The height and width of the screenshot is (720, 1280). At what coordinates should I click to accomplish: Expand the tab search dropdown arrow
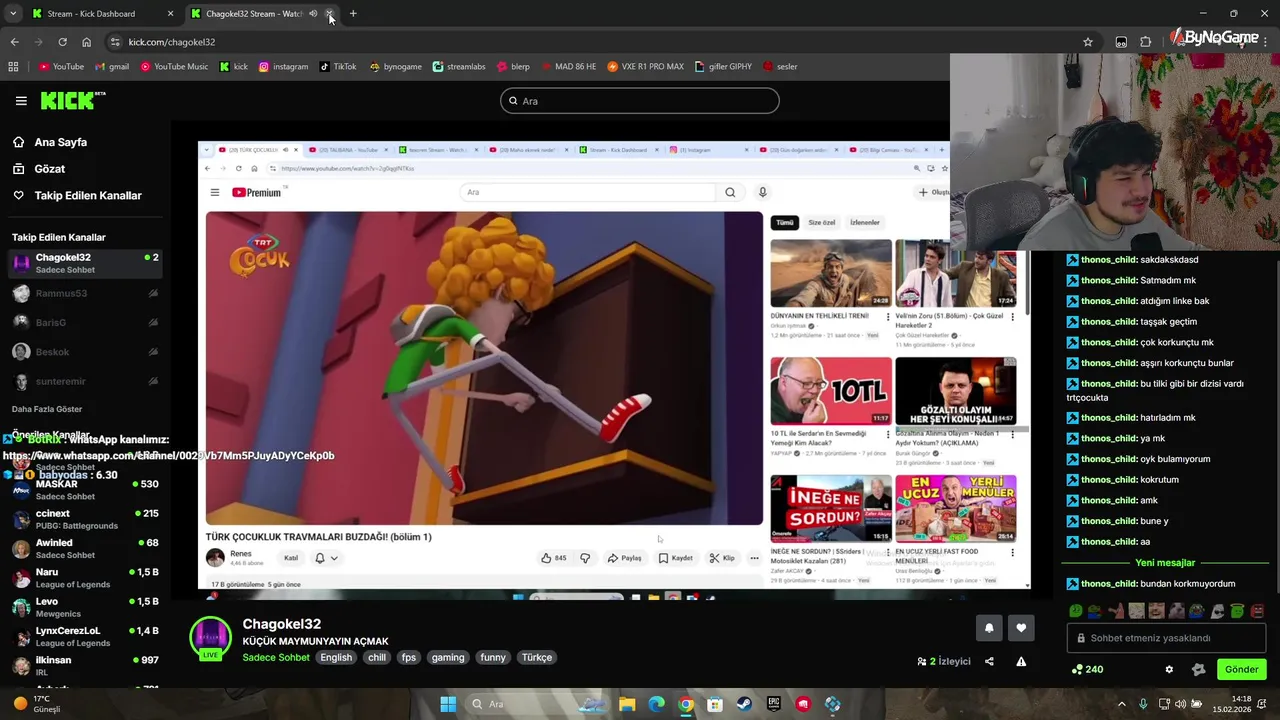14,14
